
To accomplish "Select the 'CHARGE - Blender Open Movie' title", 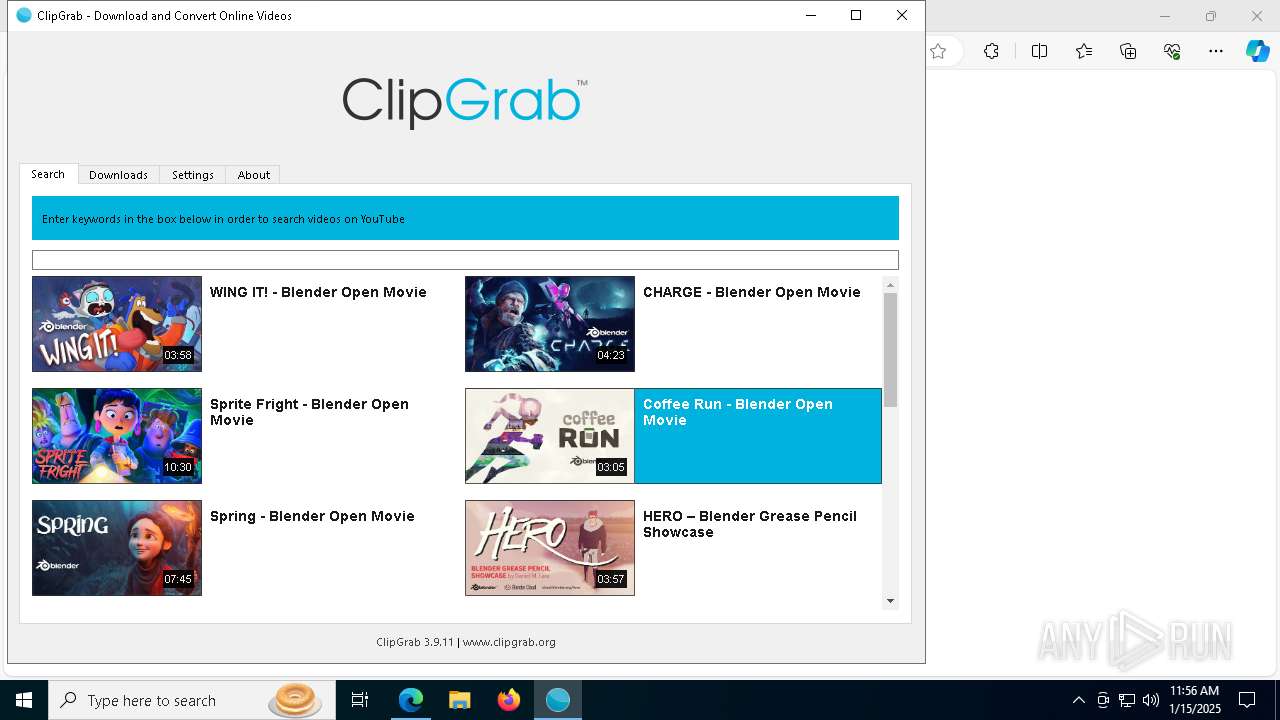I will 752,292.
